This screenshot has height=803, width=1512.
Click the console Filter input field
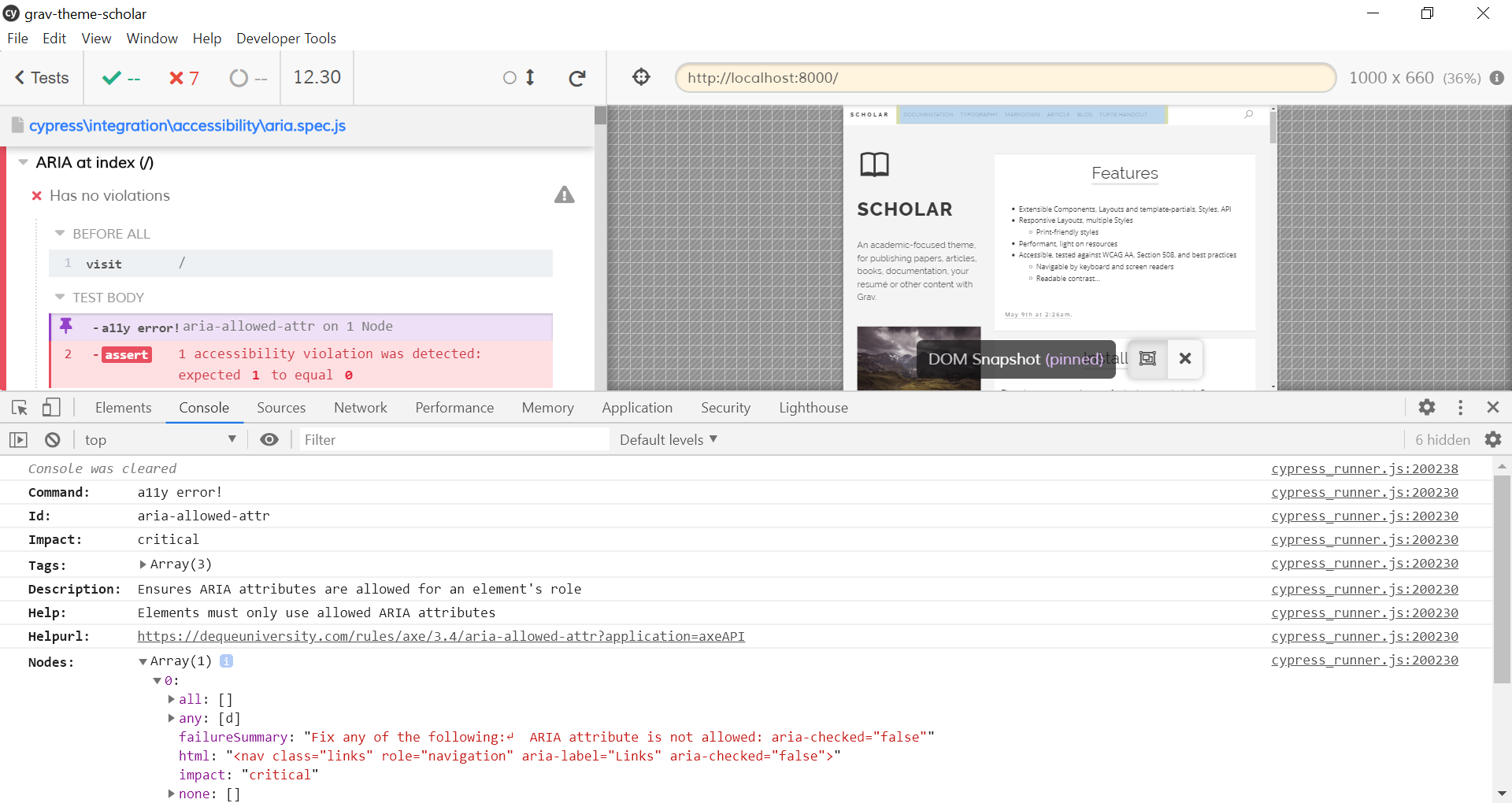[x=453, y=440]
